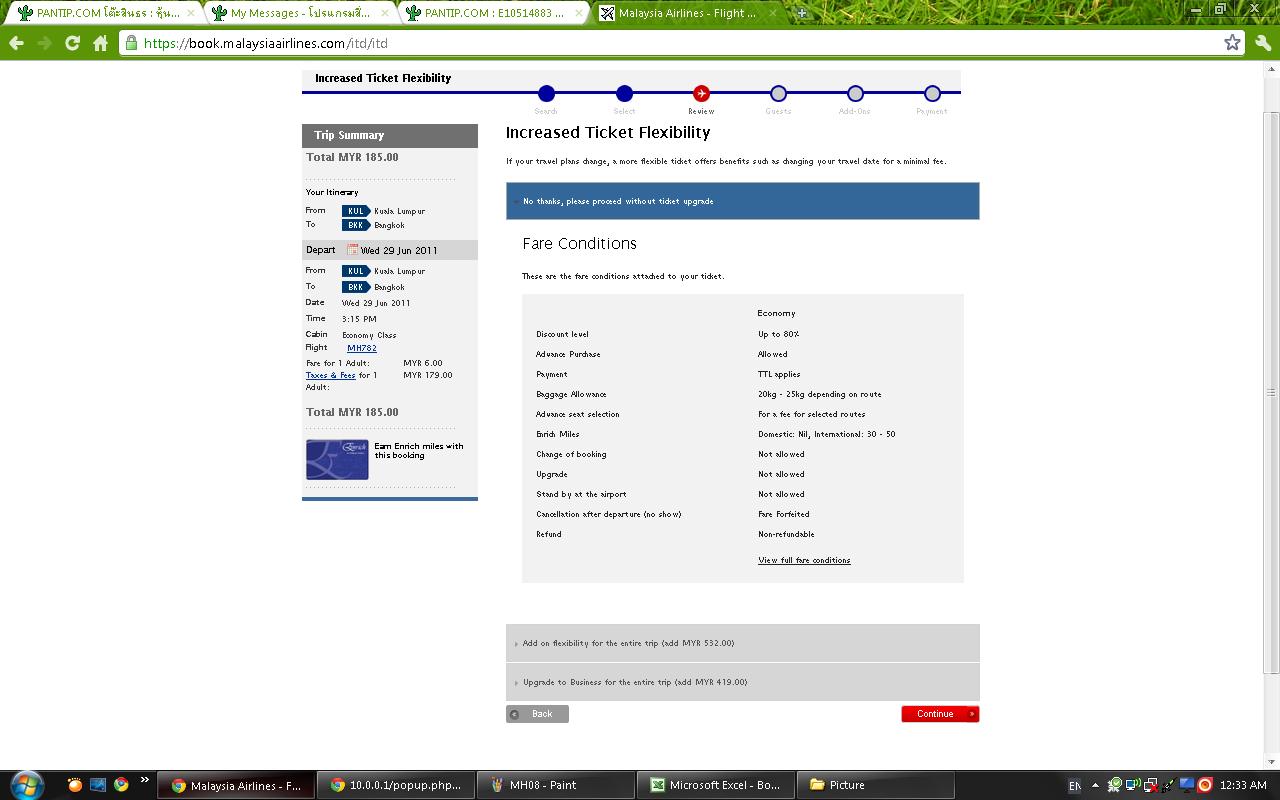The width and height of the screenshot is (1280, 800).
Task: Click the 'Up to 80%' discount level value
Action: 778,334
